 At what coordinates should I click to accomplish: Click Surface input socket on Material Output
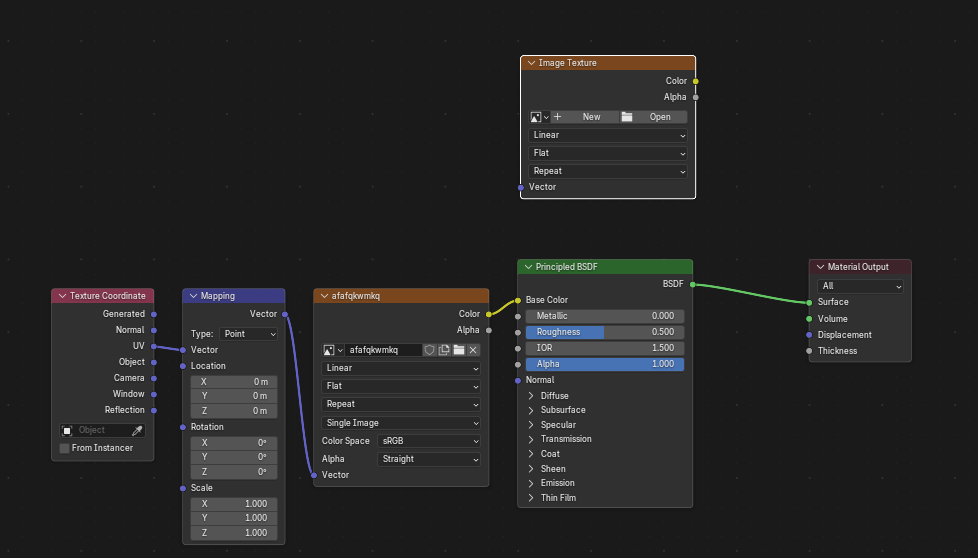coord(809,302)
